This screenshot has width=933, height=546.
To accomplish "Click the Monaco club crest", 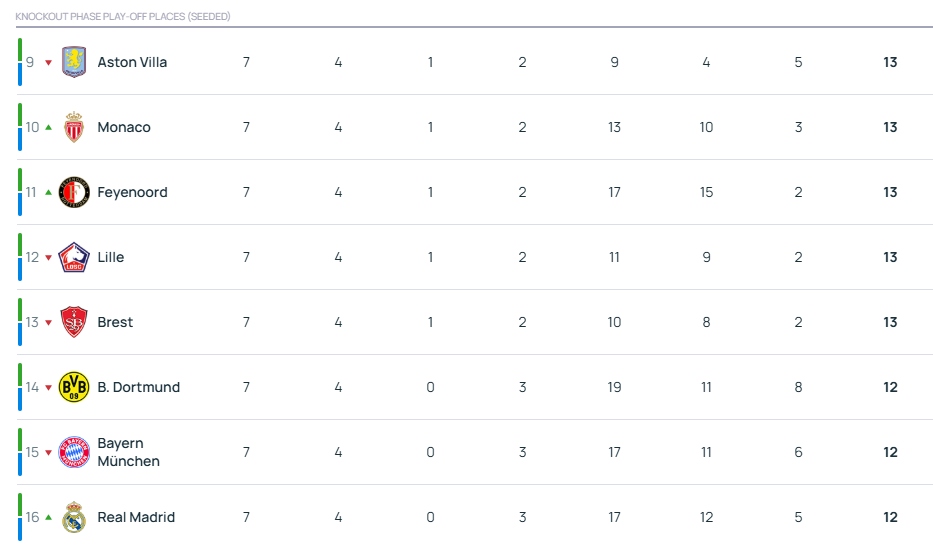I will pos(74,127).
